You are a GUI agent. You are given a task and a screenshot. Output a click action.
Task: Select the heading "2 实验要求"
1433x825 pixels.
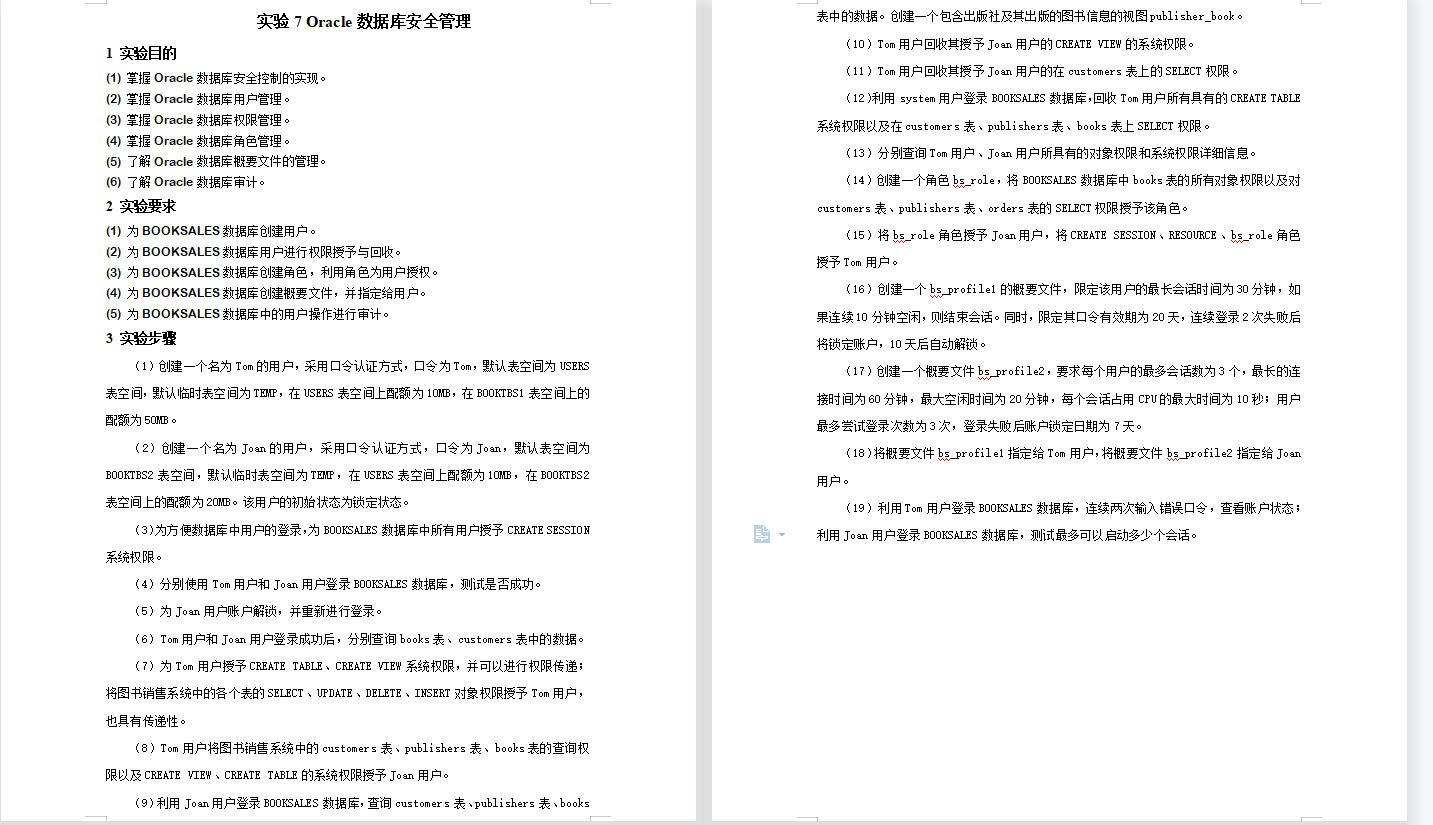pos(141,206)
